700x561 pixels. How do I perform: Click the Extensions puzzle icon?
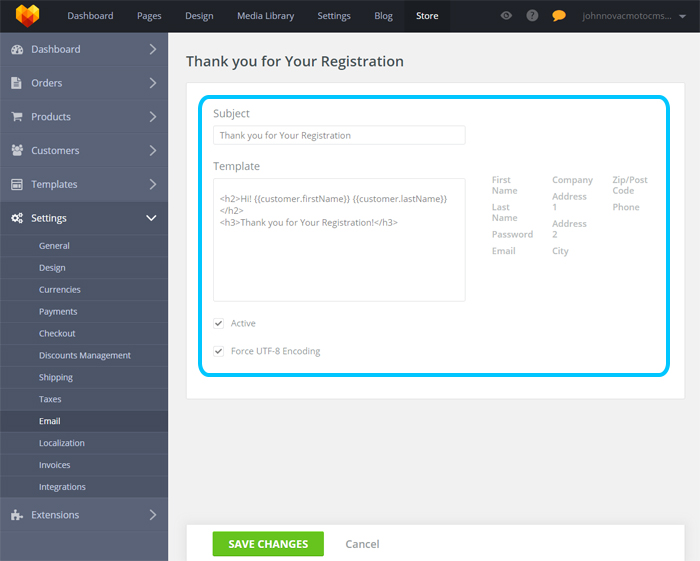point(17,515)
